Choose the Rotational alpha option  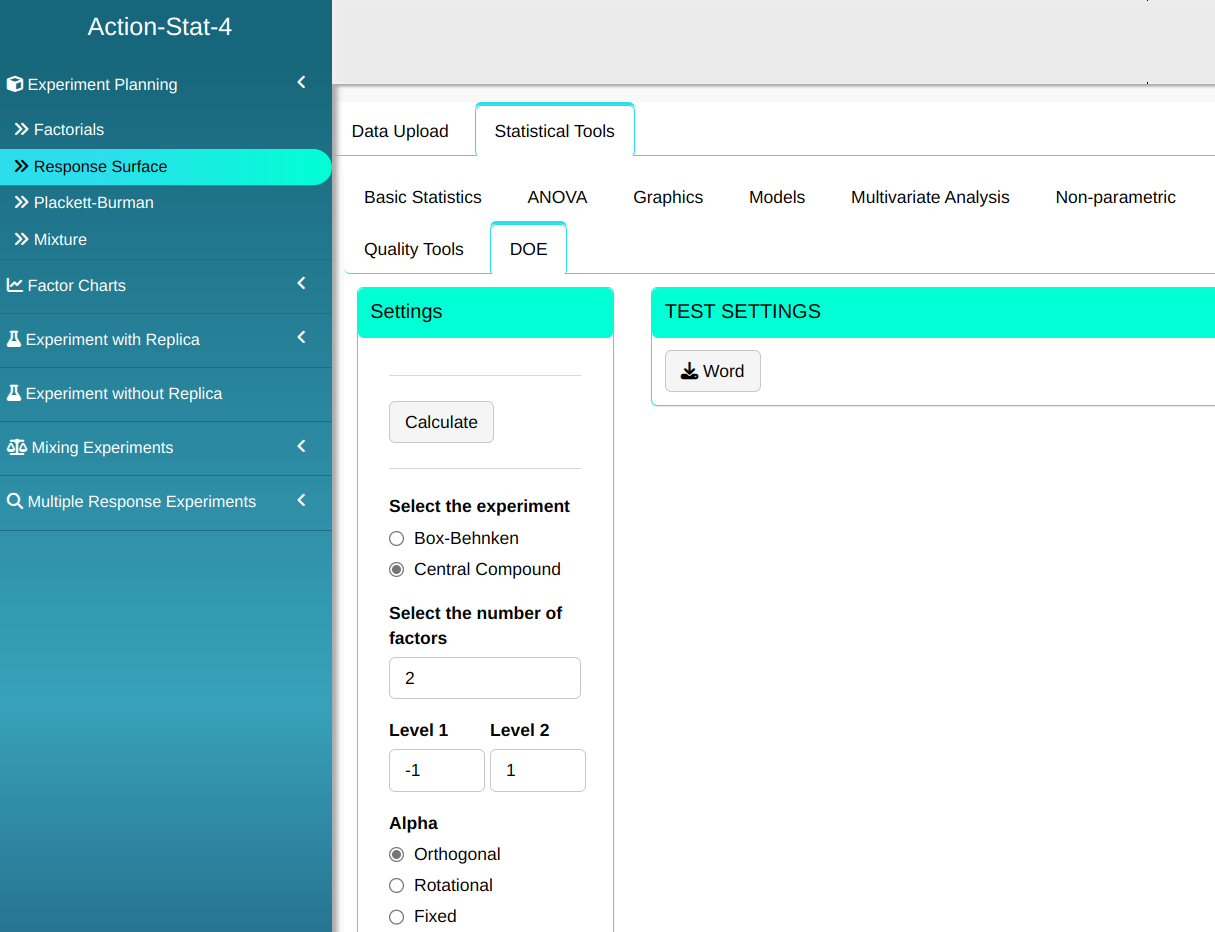pyautogui.click(x=397, y=885)
